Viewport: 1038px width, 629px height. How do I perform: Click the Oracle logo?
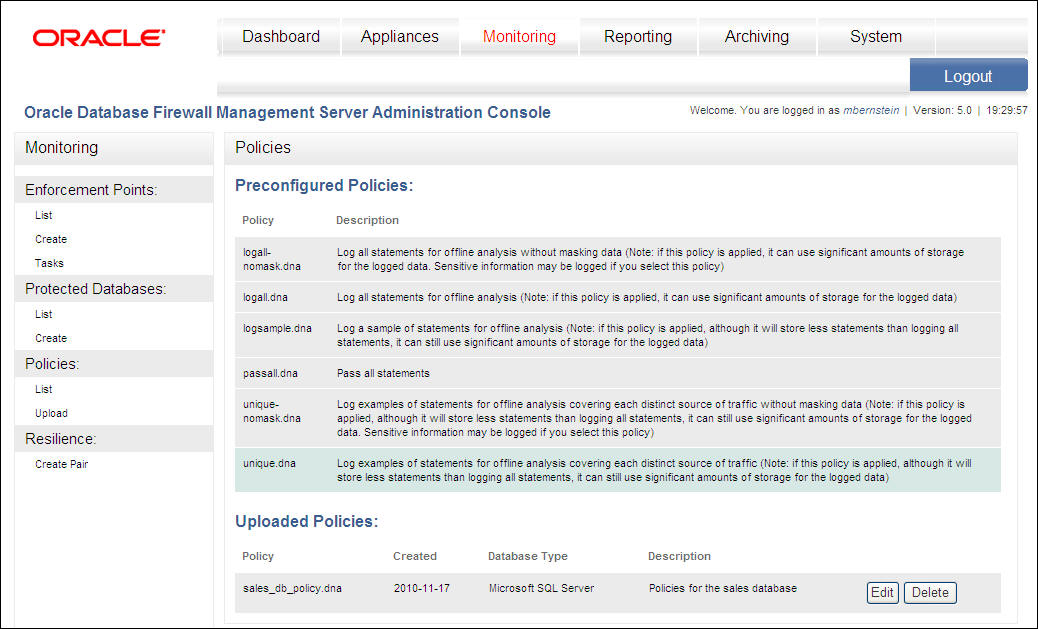coord(99,38)
